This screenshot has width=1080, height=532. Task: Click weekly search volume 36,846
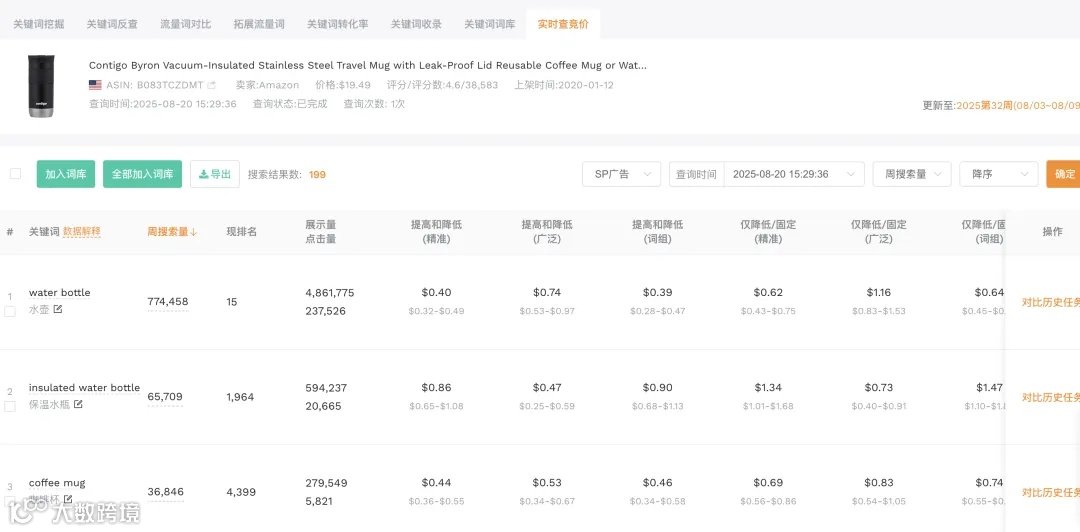pos(165,492)
